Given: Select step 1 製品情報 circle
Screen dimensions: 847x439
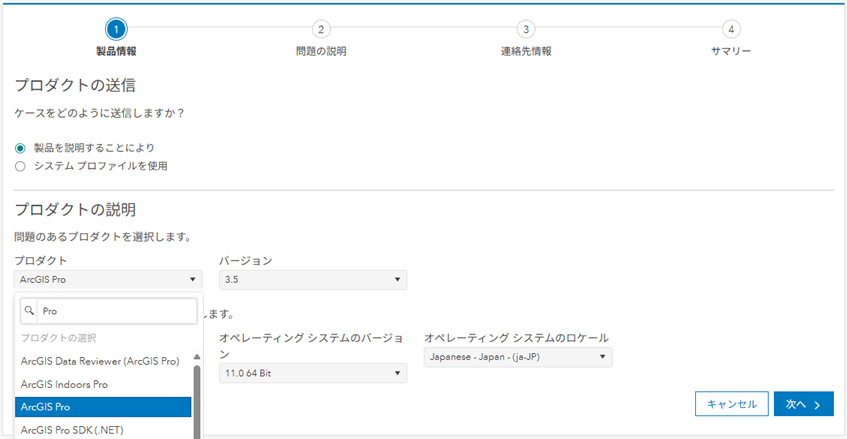Looking at the screenshot, I should click(116, 29).
